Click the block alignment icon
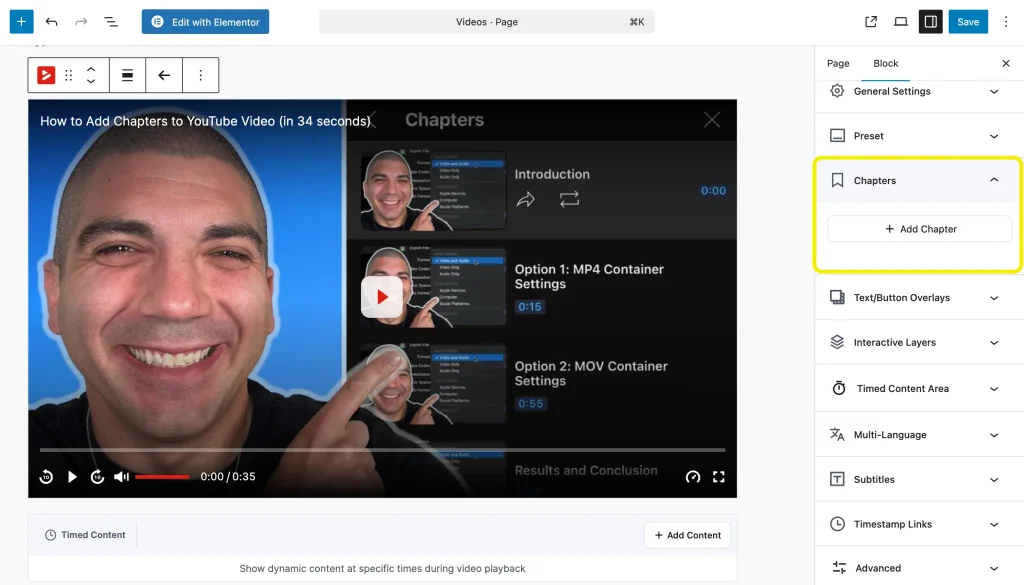The width and height of the screenshot is (1024, 585). (x=128, y=75)
